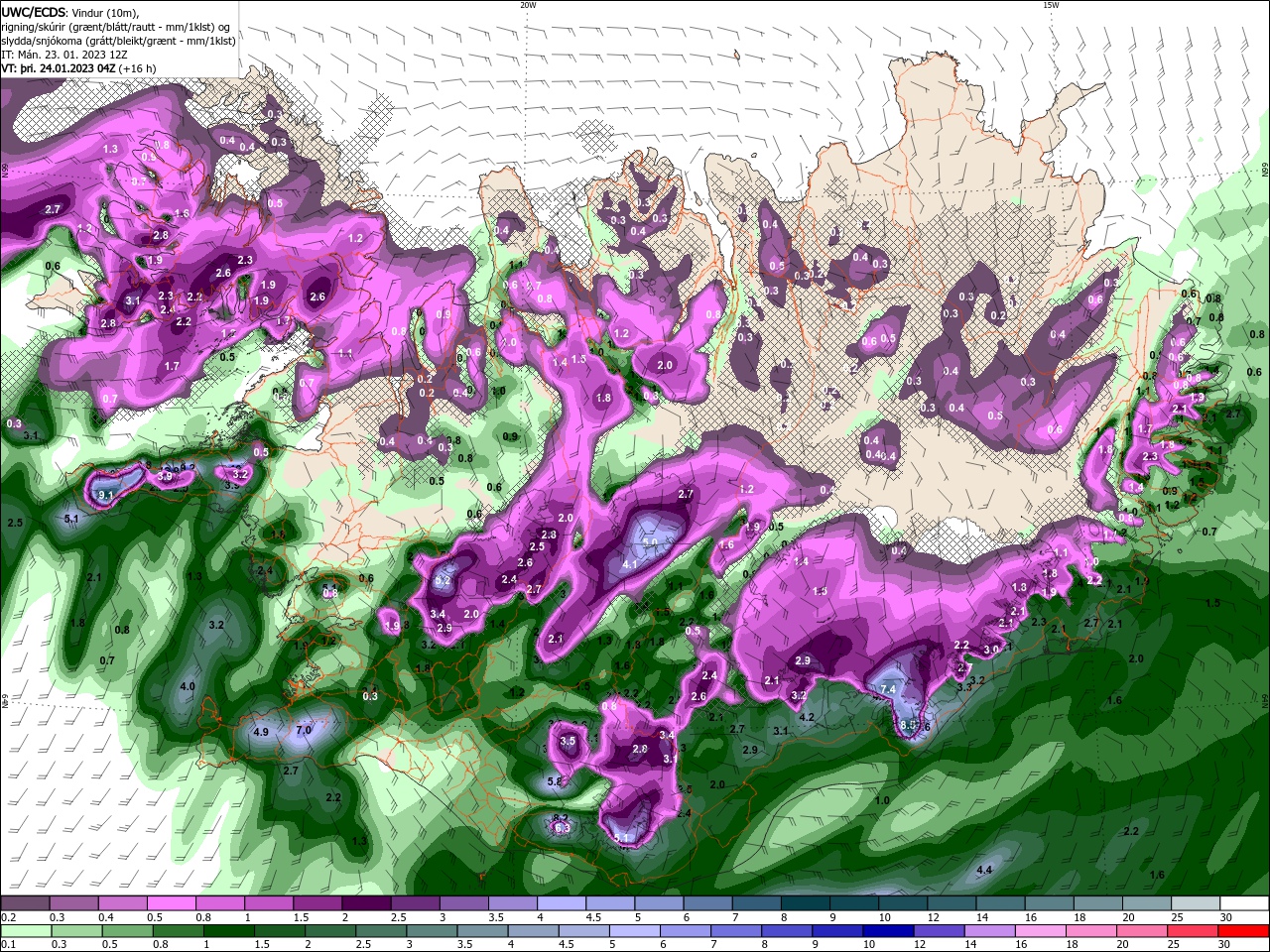Click the 5.8 precipitation value on map

click(555, 781)
